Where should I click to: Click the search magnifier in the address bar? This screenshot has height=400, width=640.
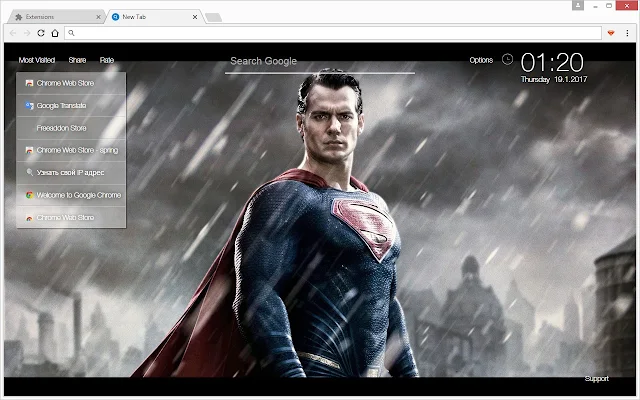(71, 33)
